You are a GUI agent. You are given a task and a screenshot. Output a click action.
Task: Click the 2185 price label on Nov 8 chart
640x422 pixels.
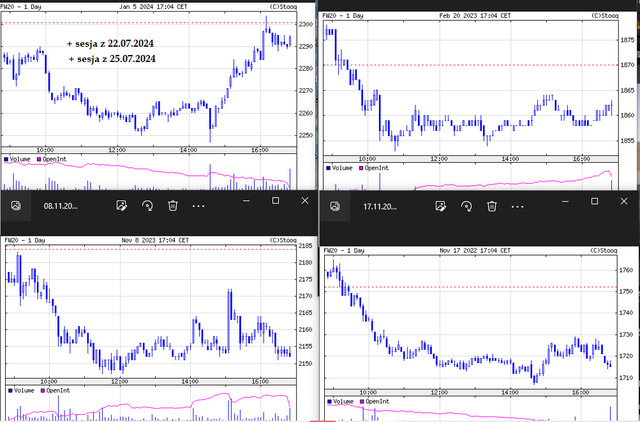tap(305, 246)
